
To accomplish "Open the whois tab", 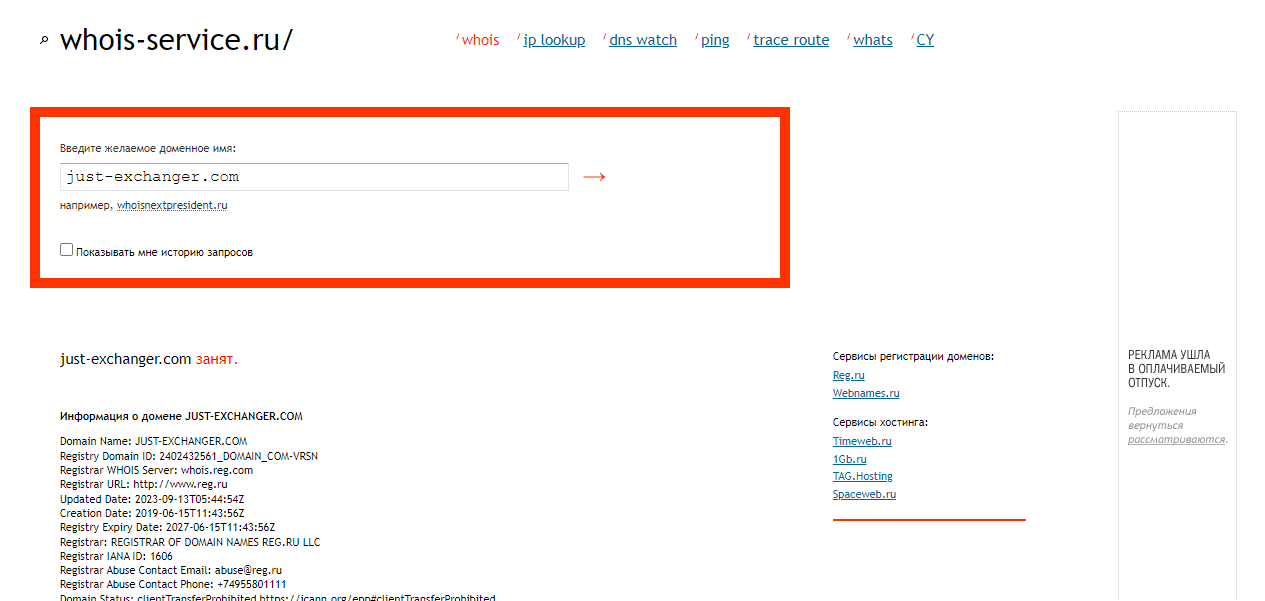I will [480, 40].
